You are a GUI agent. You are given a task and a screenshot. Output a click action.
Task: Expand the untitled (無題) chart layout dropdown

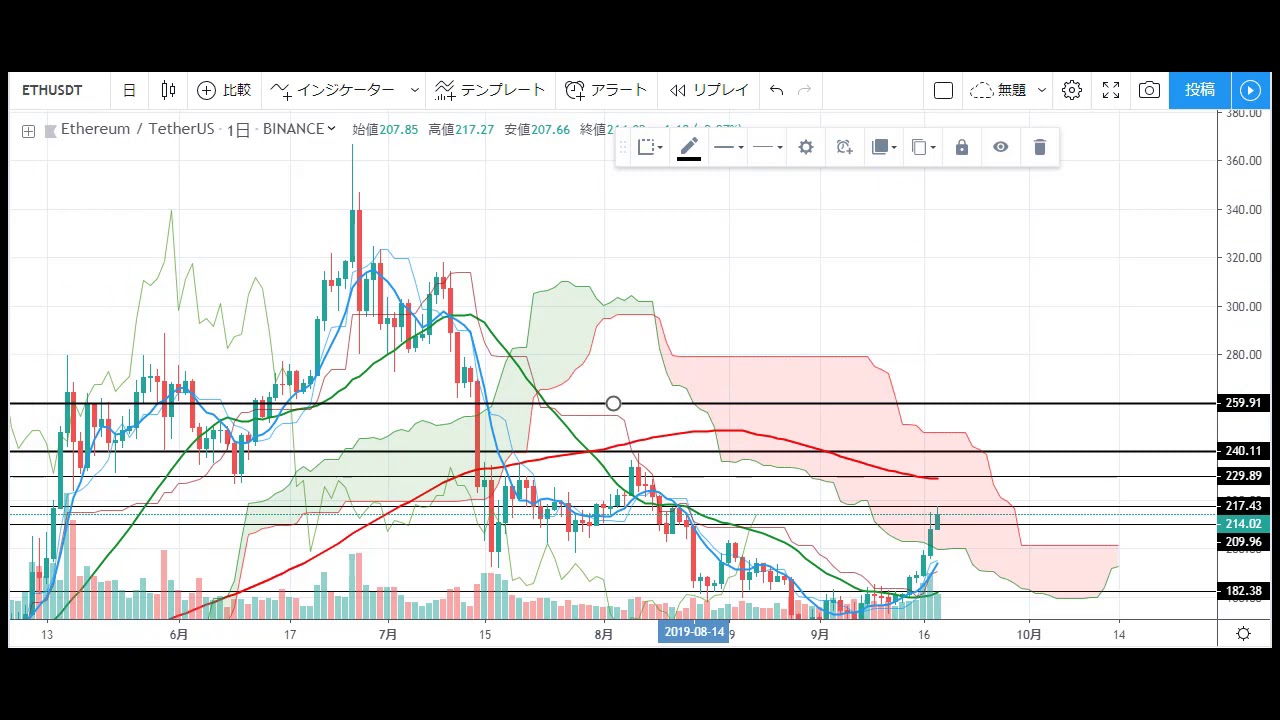[x=1041, y=90]
